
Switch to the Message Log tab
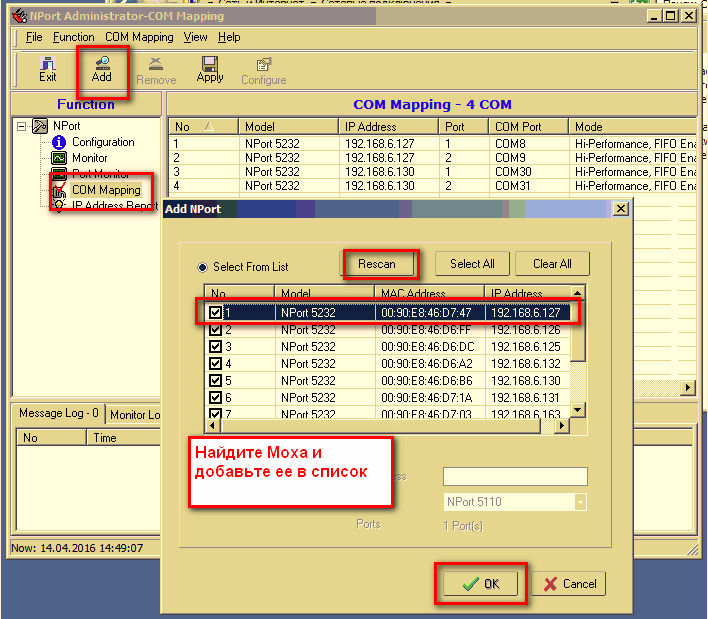click(60, 413)
